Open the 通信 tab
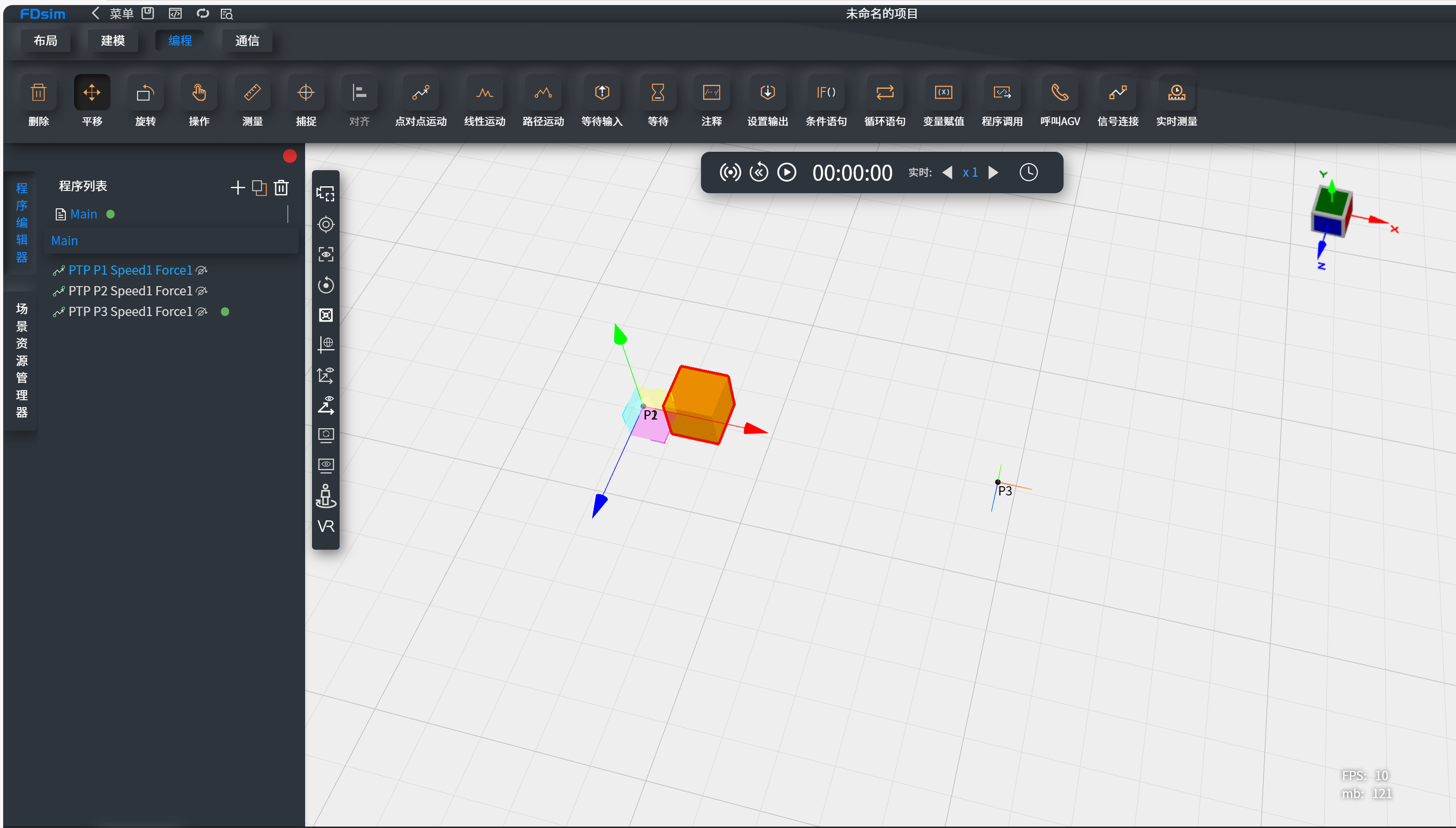The height and width of the screenshot is (828, 1456). [x=247, y=41]
